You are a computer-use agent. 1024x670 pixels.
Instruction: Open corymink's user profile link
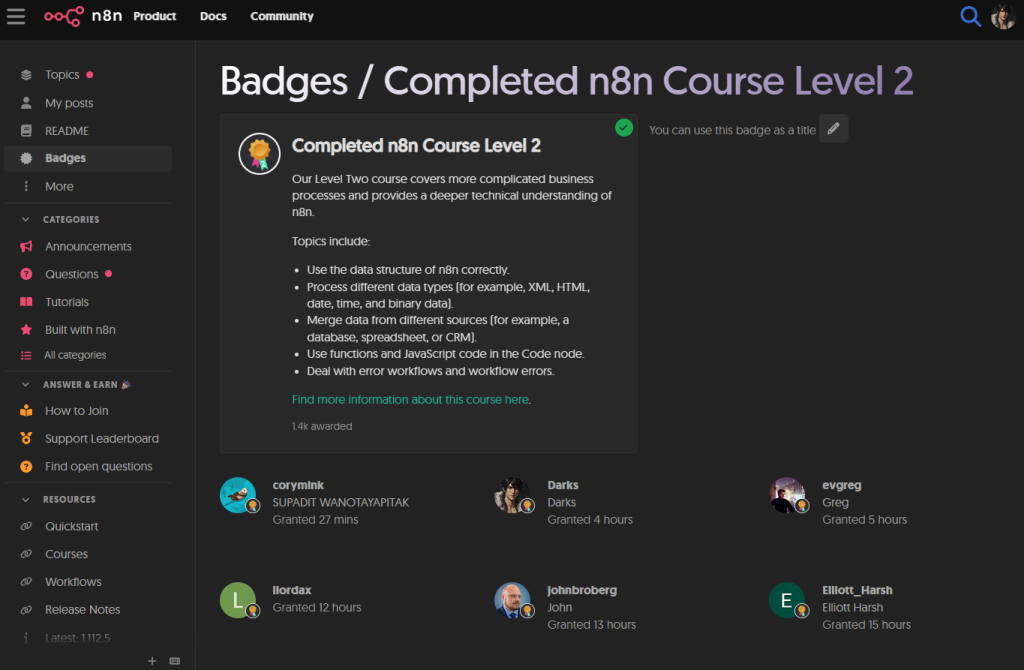(298, 485)
